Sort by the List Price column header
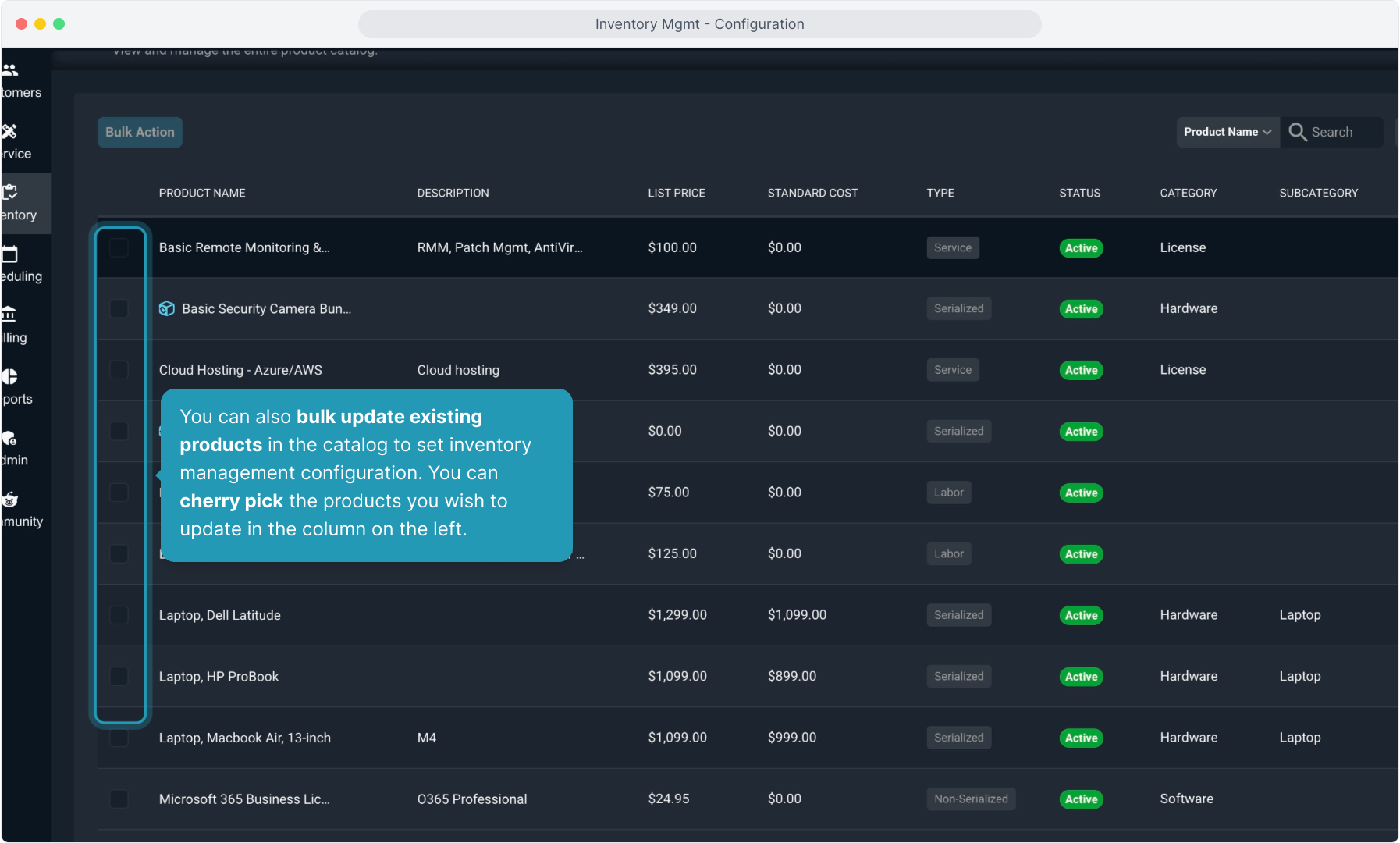This screenshot has height=843, width=1400. tap(676, 193)
